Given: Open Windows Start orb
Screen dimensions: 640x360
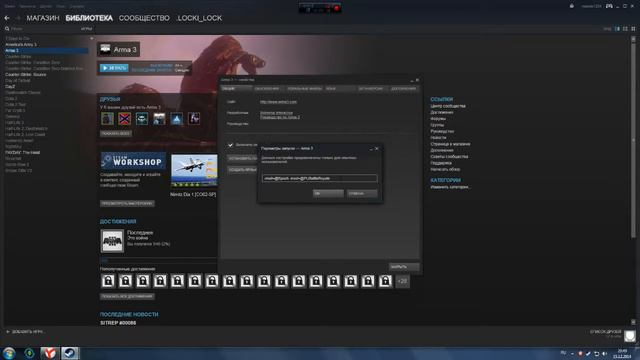Looking at the screenshot, I should coord(9,353).
